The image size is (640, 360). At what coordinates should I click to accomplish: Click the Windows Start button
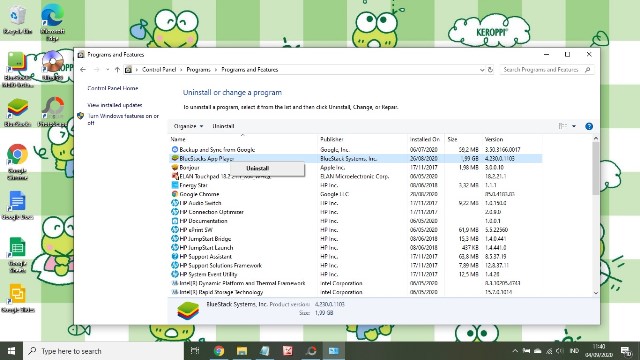[x=11, y=351]
